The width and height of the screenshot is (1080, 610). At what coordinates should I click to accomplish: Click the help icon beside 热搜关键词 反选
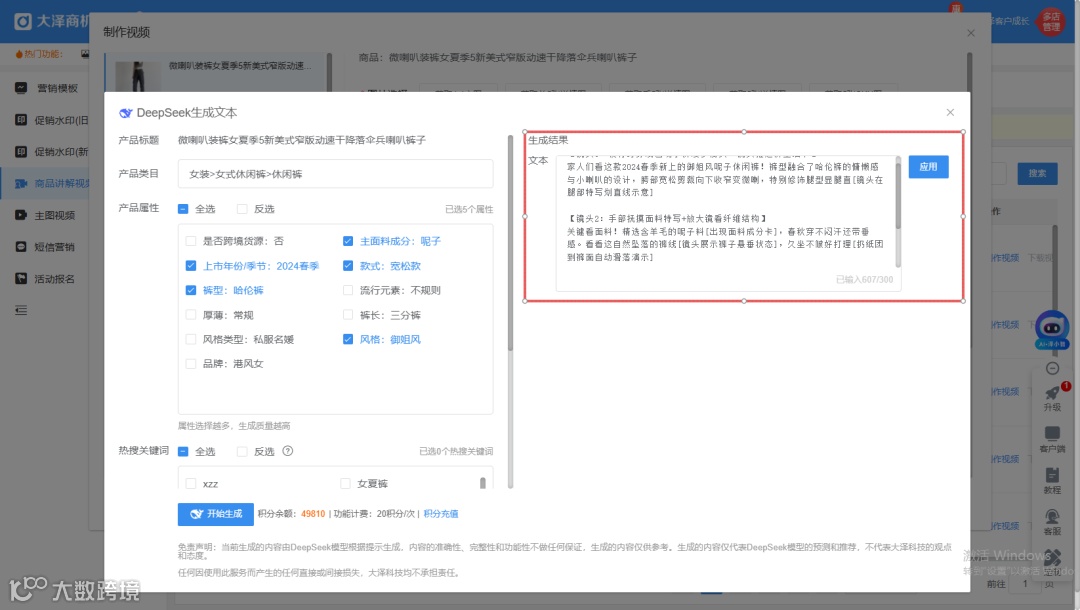click(288, 451)
